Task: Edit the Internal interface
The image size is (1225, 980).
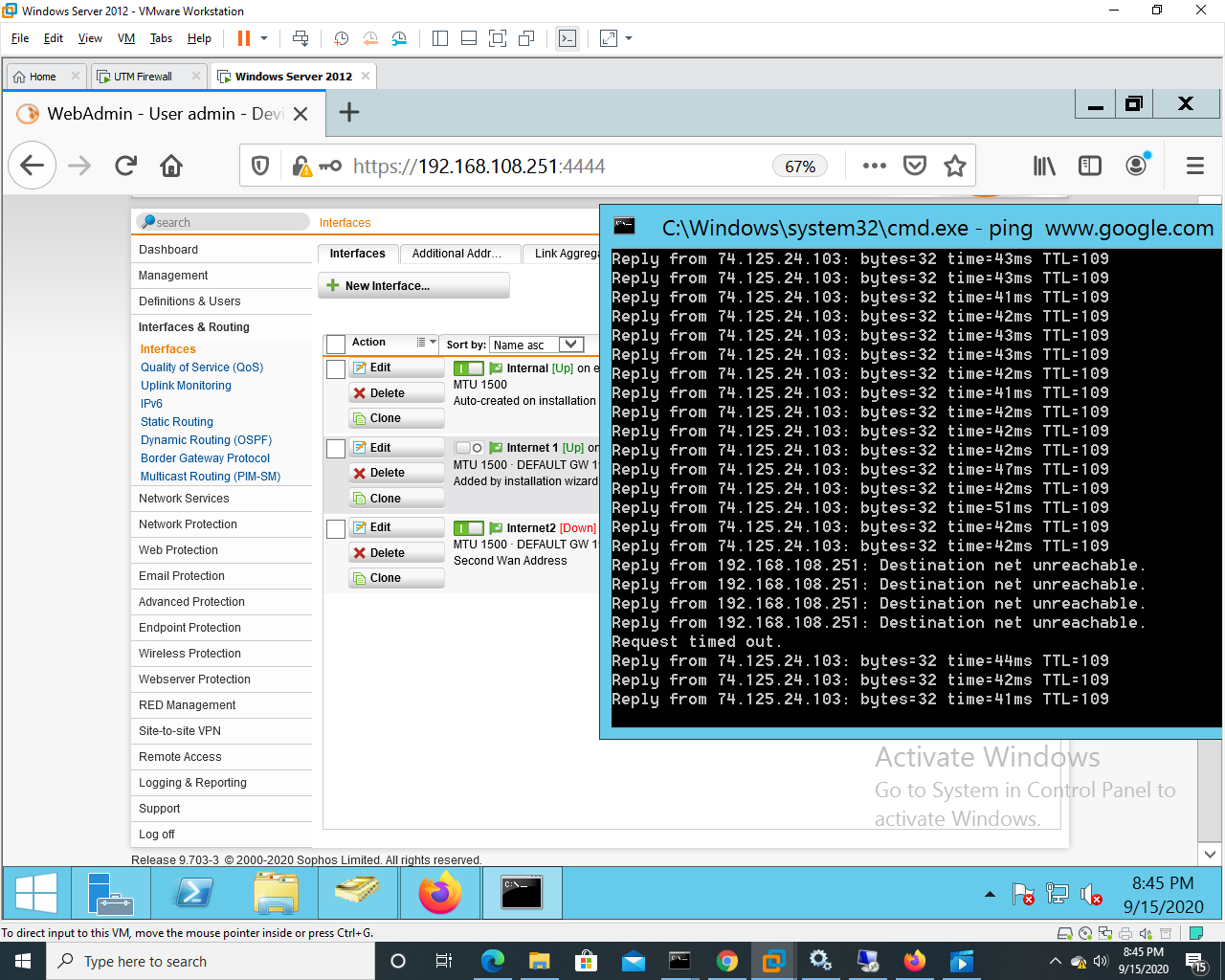Action: coord(396,367)
